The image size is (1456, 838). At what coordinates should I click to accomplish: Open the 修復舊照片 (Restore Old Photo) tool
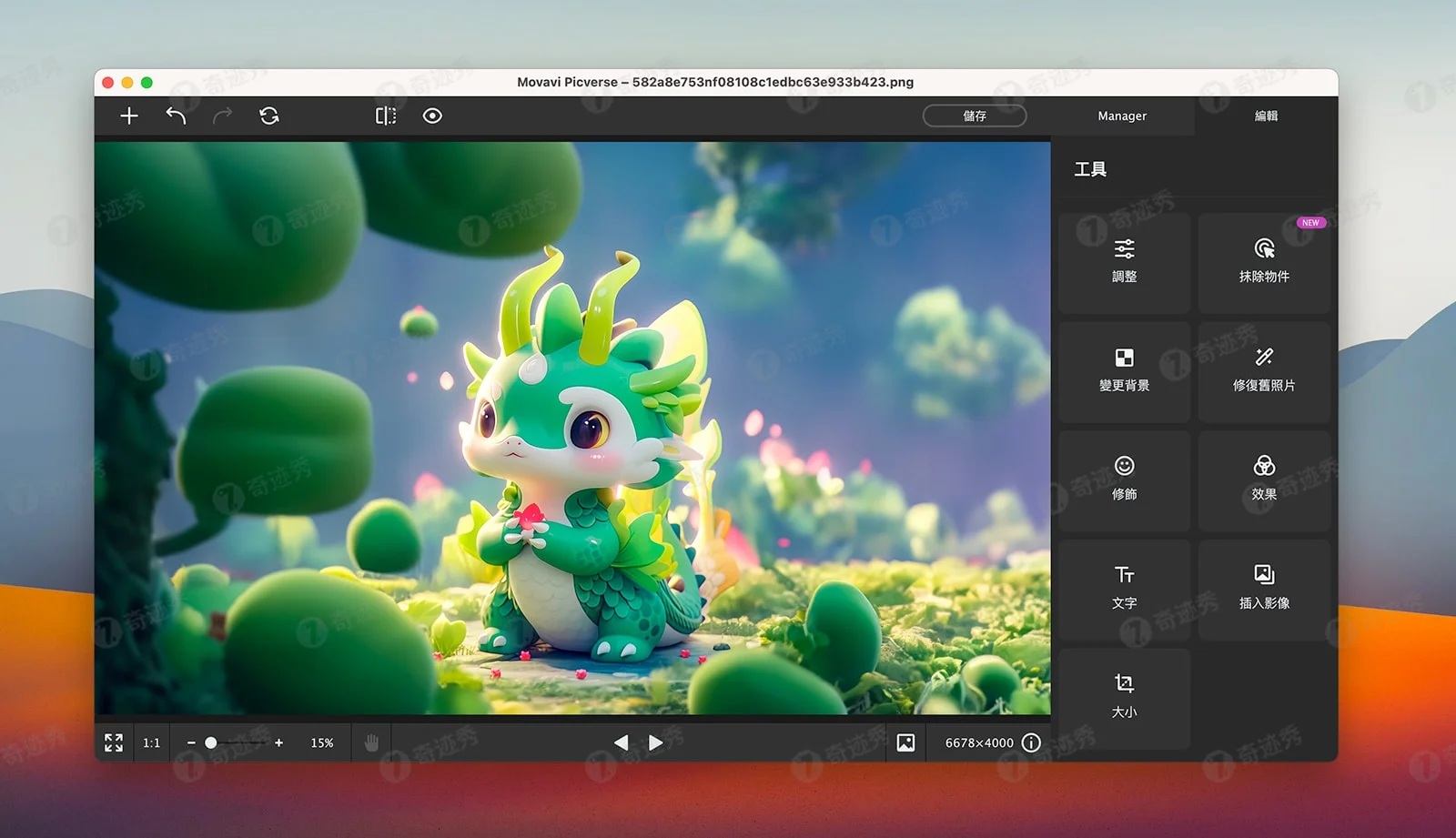coord(1264,370)
